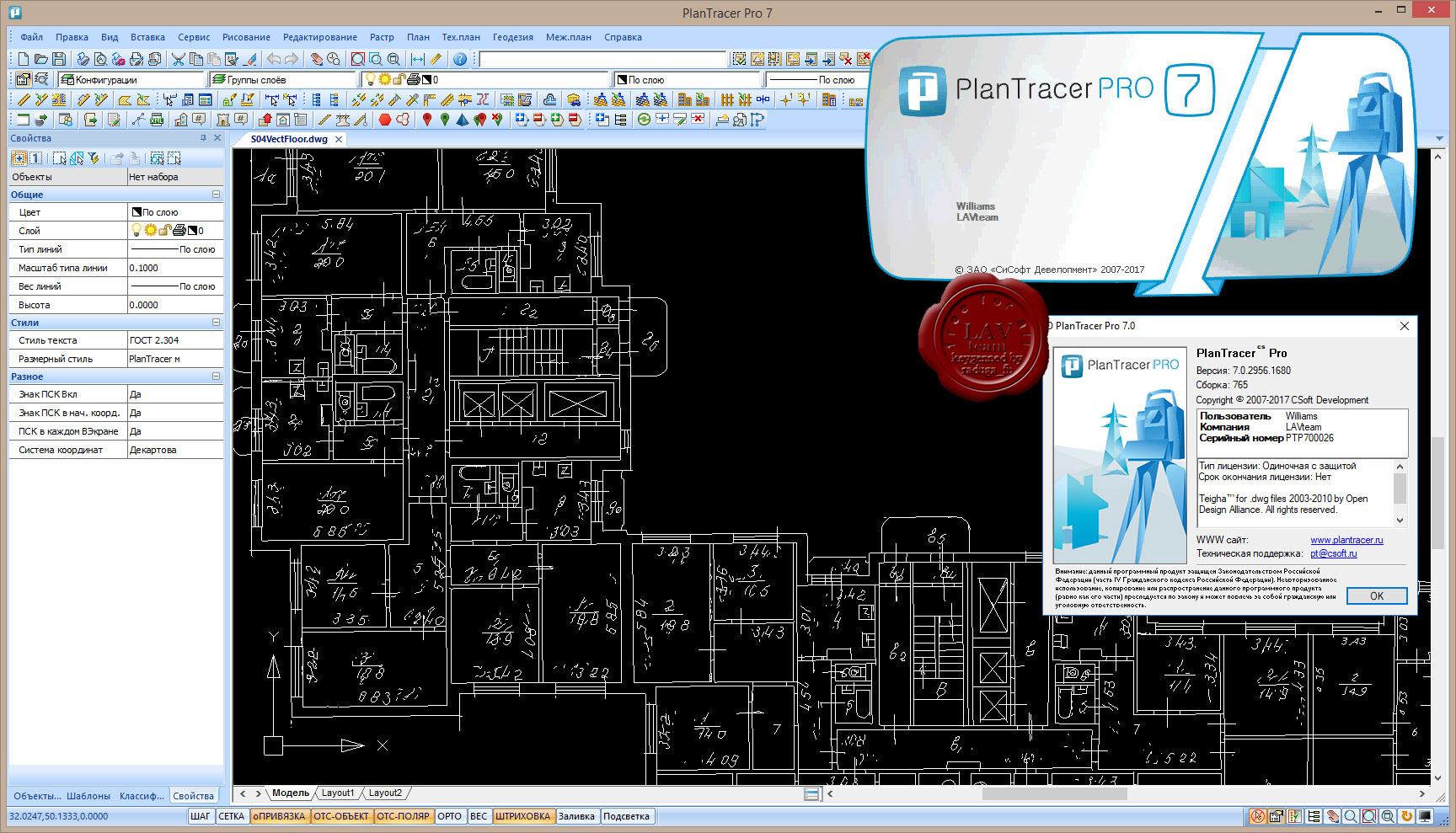Screen dimensions: 1456x833
Task: Collapse the Разное properties section
Action: (216, 376)
